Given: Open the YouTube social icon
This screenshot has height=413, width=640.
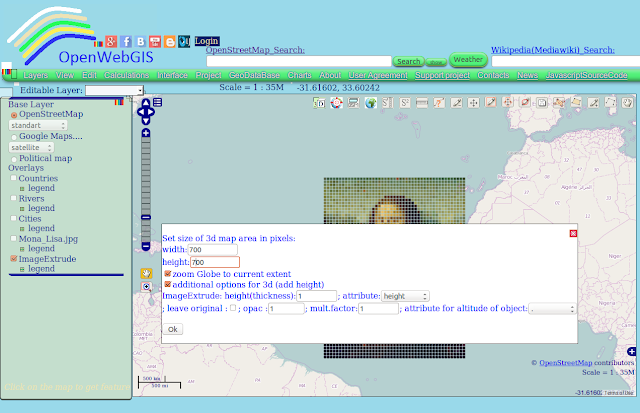Looking at the screenshot, I should (155, 41).
